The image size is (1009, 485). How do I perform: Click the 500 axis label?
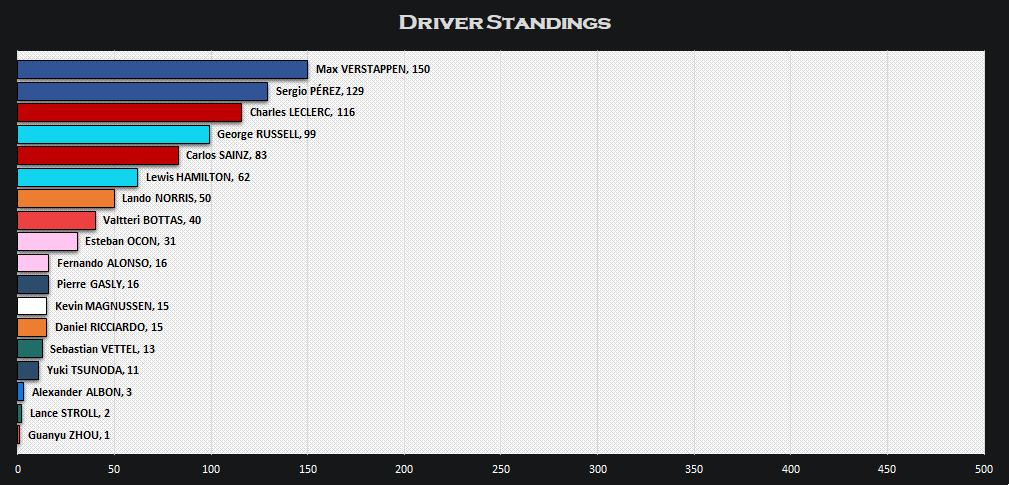(x=984, y=468)
